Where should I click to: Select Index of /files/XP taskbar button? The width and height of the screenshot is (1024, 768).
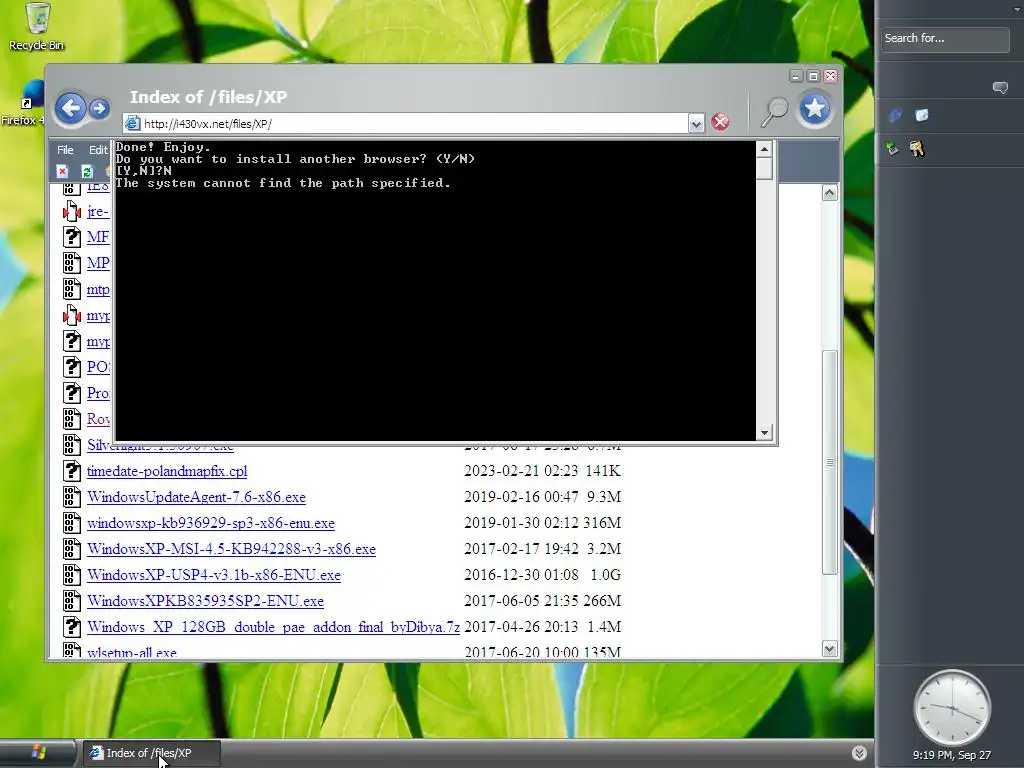coord(151,753)
